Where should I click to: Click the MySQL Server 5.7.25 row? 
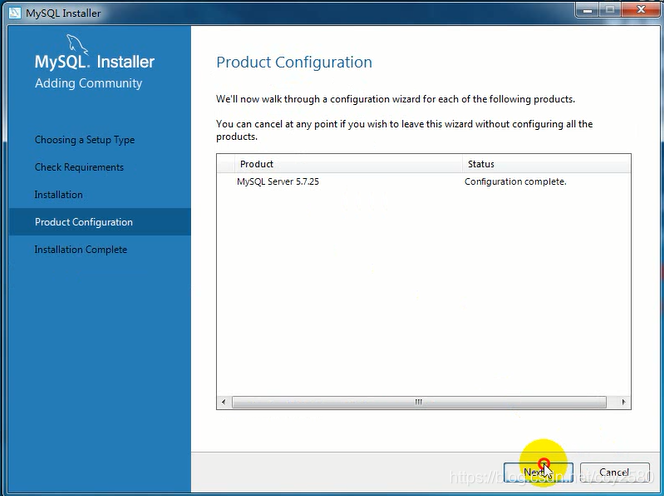coord(423,182)
